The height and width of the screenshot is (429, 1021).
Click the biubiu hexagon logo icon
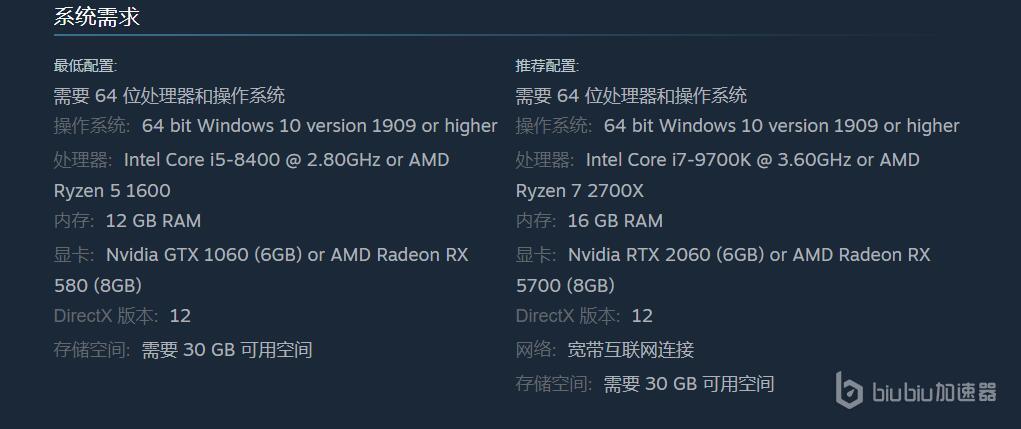tap(849, 390)
